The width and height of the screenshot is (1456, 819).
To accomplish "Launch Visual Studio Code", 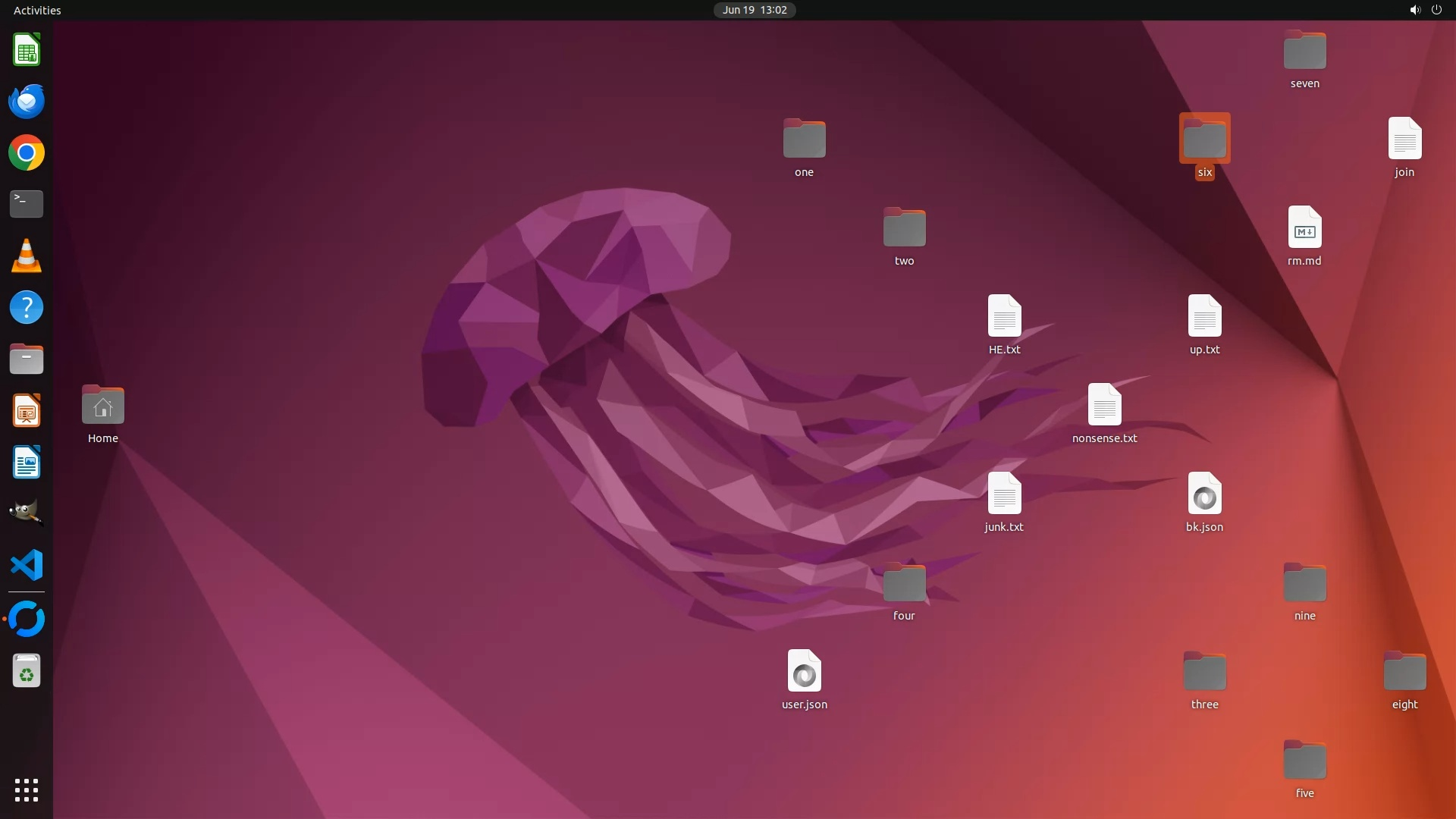I will (x=27, y=565).
